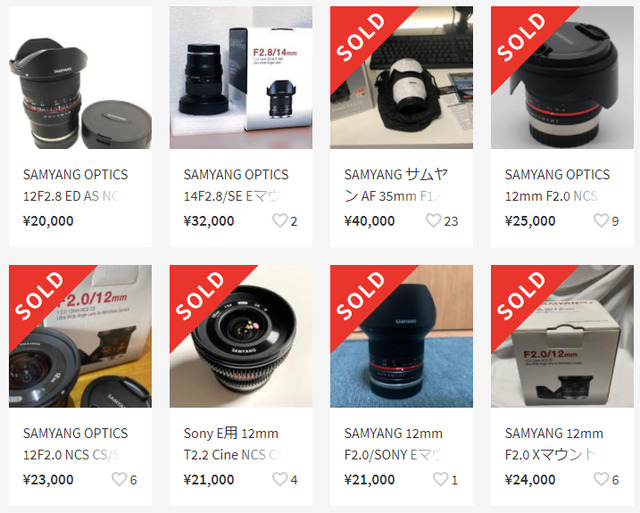640x513 pixels.
Task: Open SAMYANG 12mm F2.0 Xマウント title
Action: [x=554, y=444]
